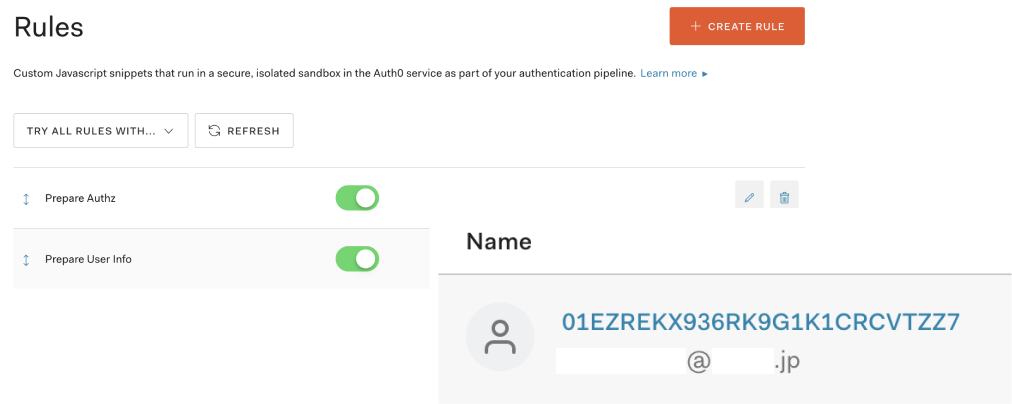Click the plus icon in Create Rule
This screenshot has width=1012, height=404.
click(x=695, y=26)
